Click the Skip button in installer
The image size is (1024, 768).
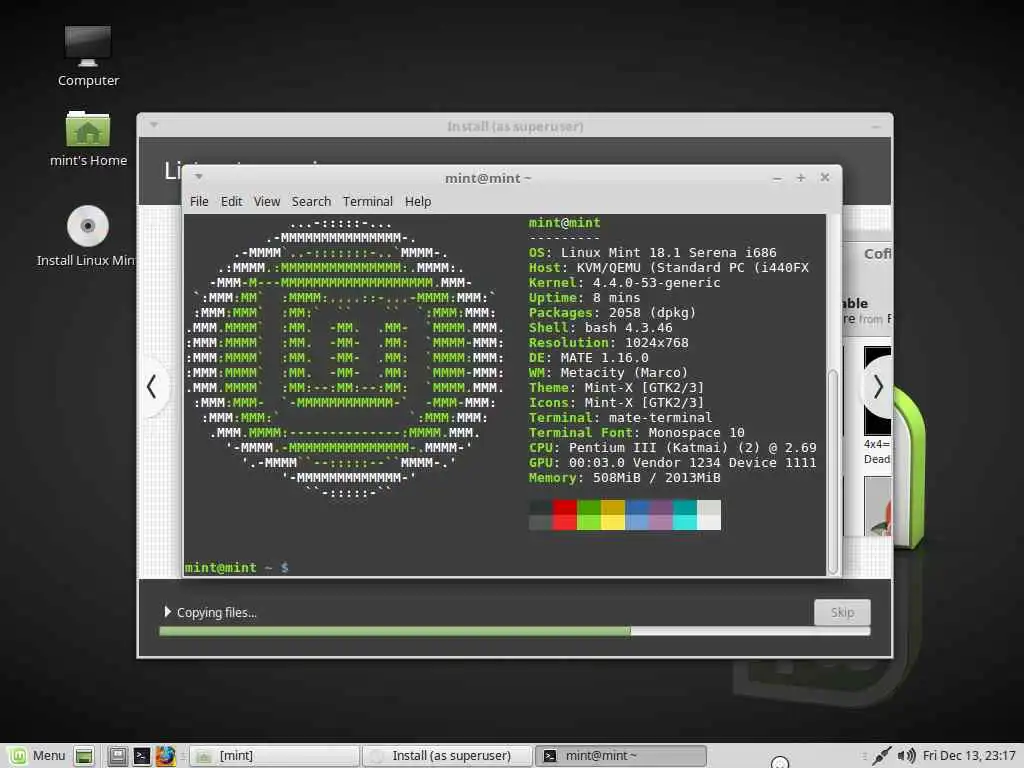tap(842, 613)
